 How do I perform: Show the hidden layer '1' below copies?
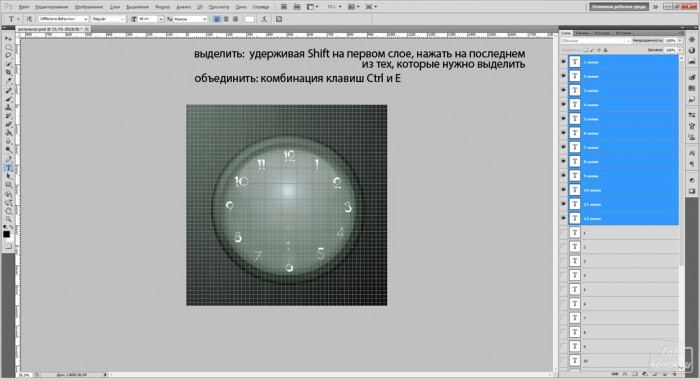(563, 233)
